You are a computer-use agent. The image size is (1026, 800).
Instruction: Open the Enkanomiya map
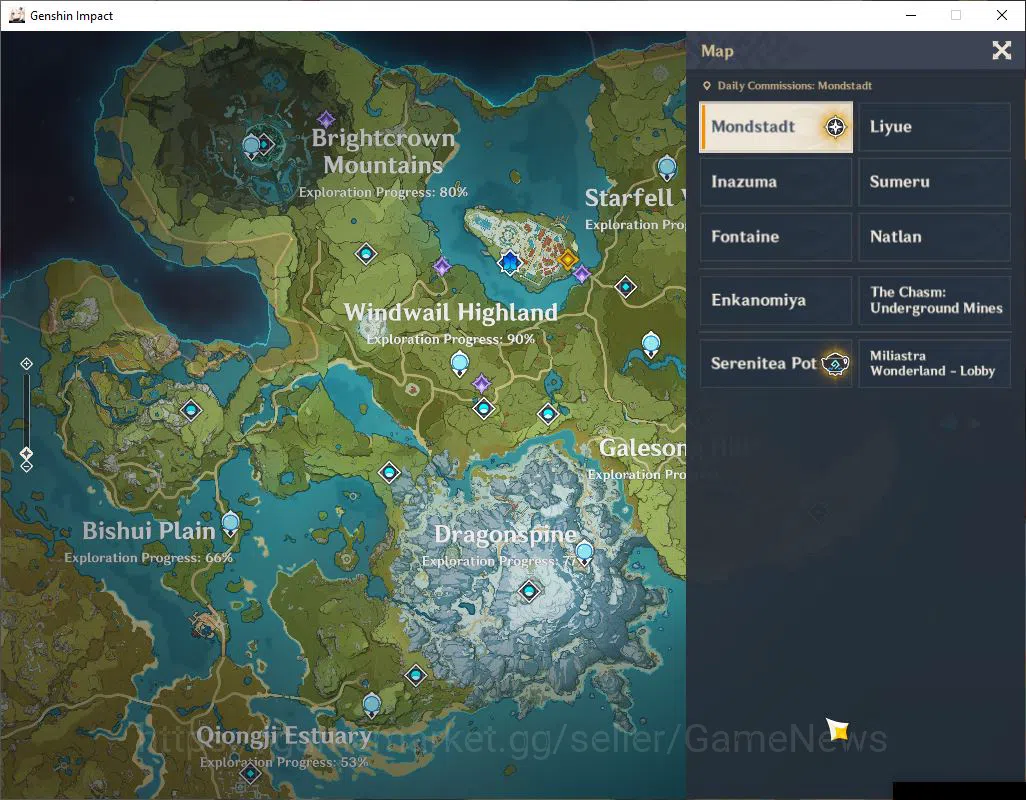(776, 300)
